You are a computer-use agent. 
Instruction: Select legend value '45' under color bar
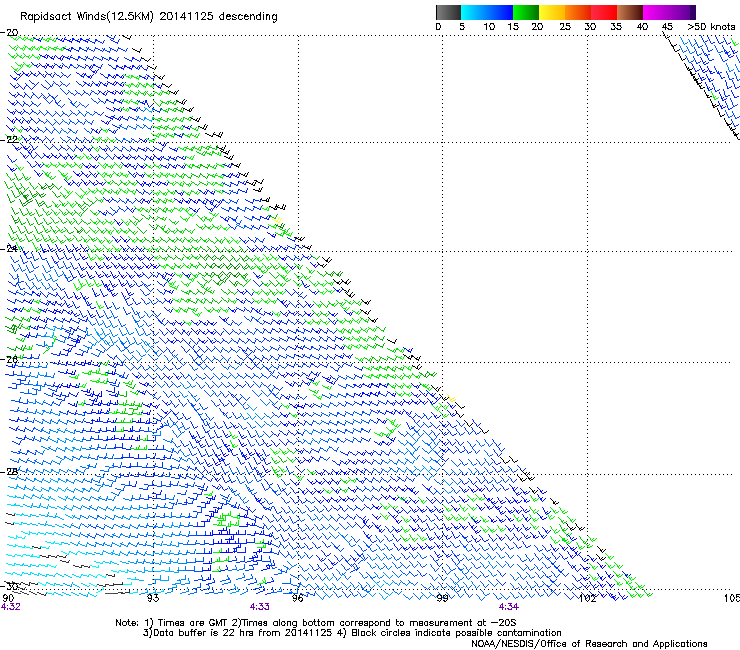point(667,26)
